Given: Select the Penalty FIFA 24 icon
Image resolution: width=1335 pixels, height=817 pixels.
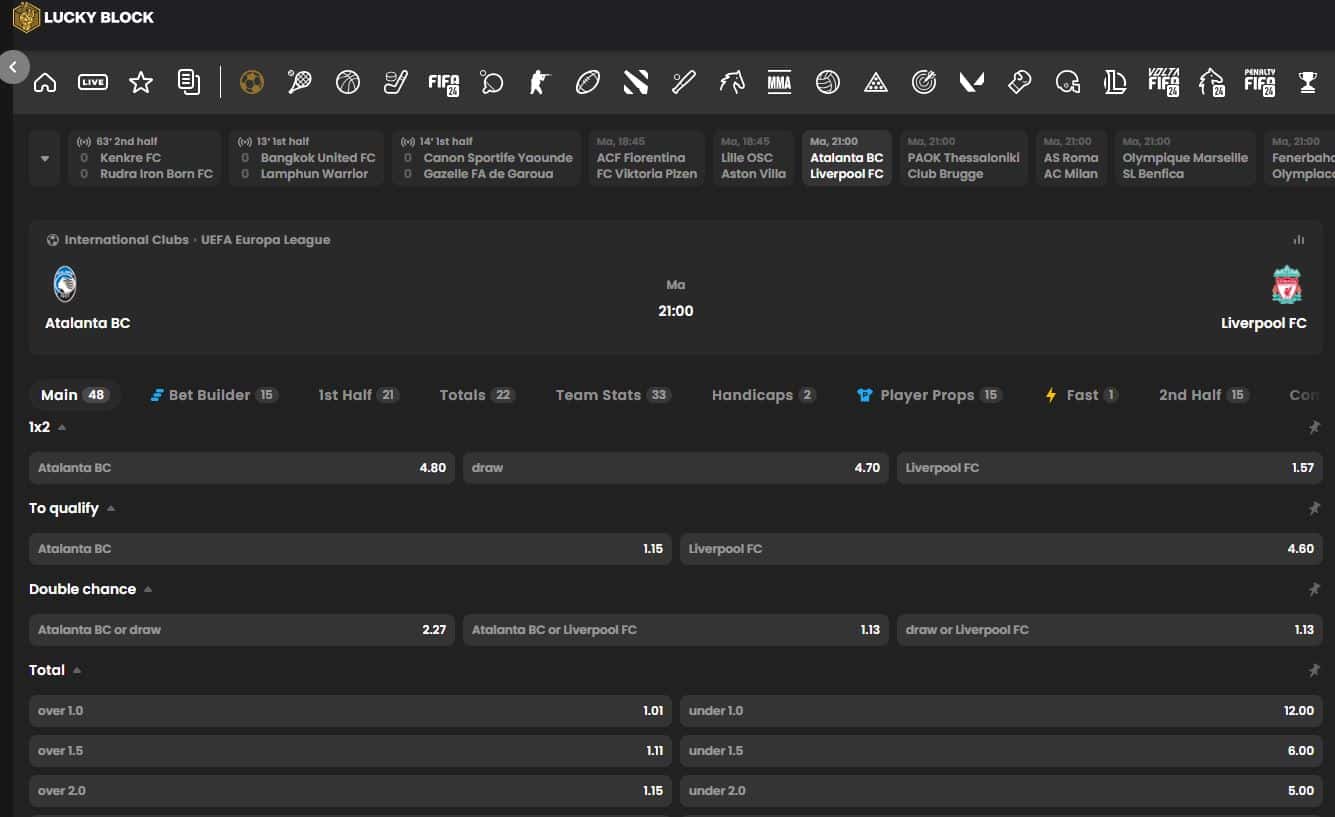Looking at the screenshot, I should 1260,82.
